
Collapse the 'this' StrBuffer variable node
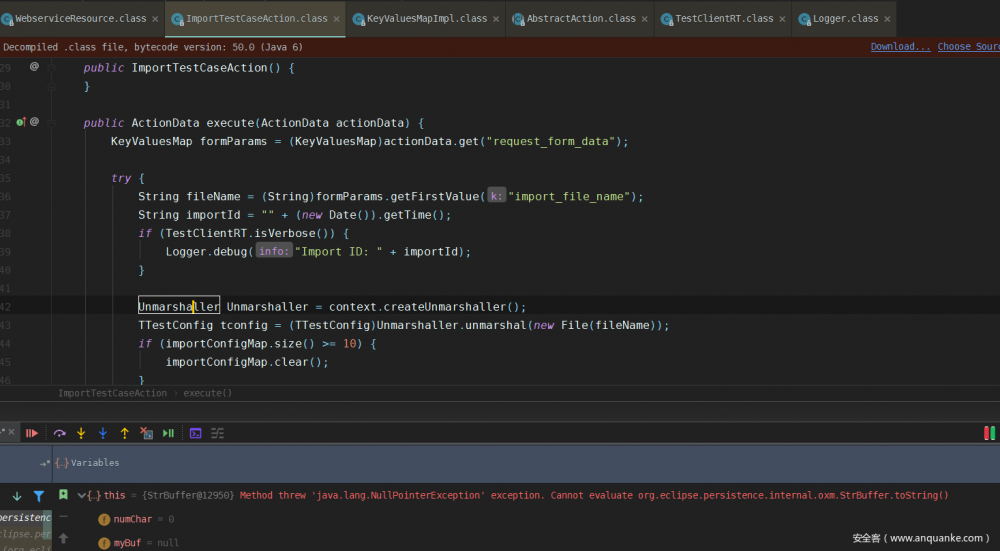[82, 496]
